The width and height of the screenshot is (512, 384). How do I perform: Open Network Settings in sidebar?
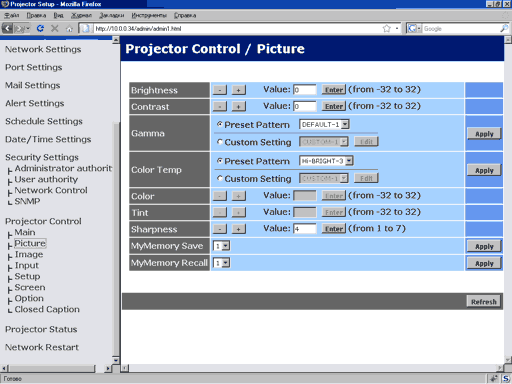[x=43, y=49]
